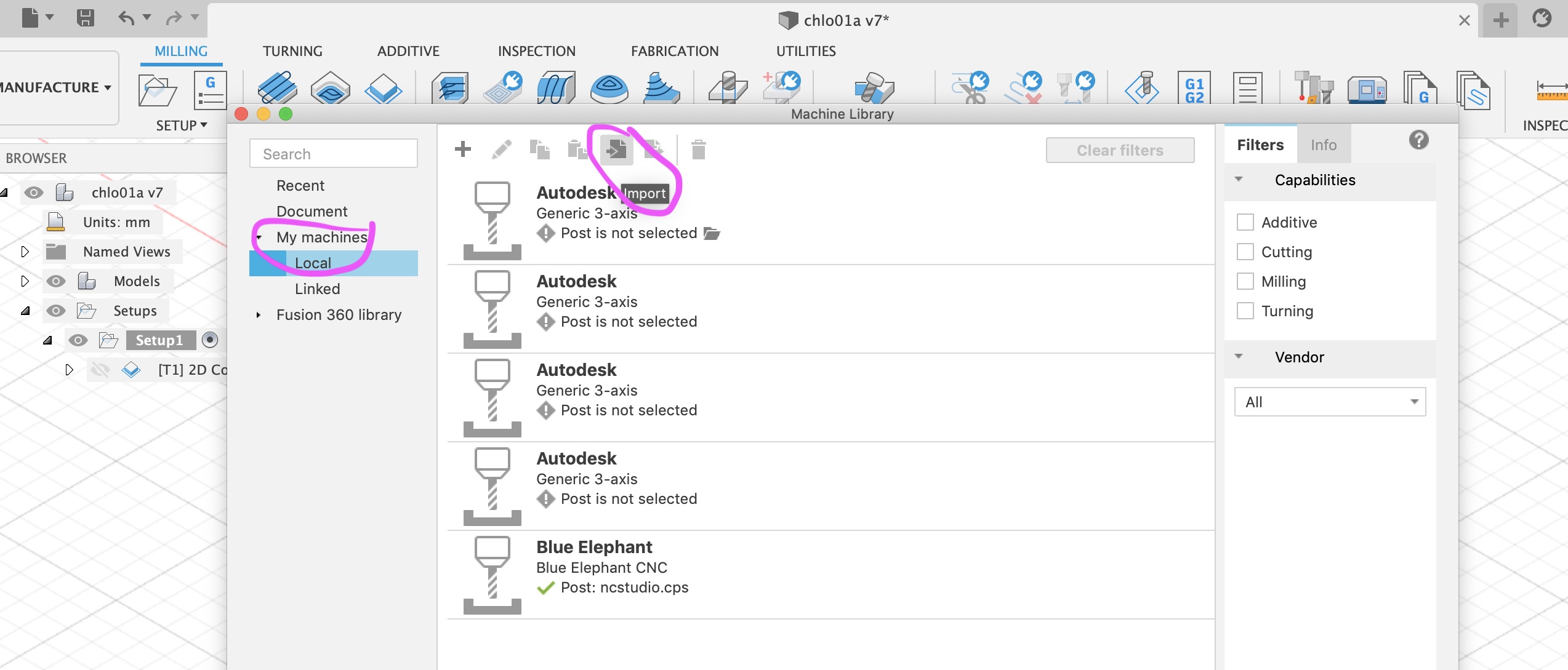Toggle visibility eye for Setups
Image resolution: width=1568 pixels, height=670 pixels.
point(55,311)
